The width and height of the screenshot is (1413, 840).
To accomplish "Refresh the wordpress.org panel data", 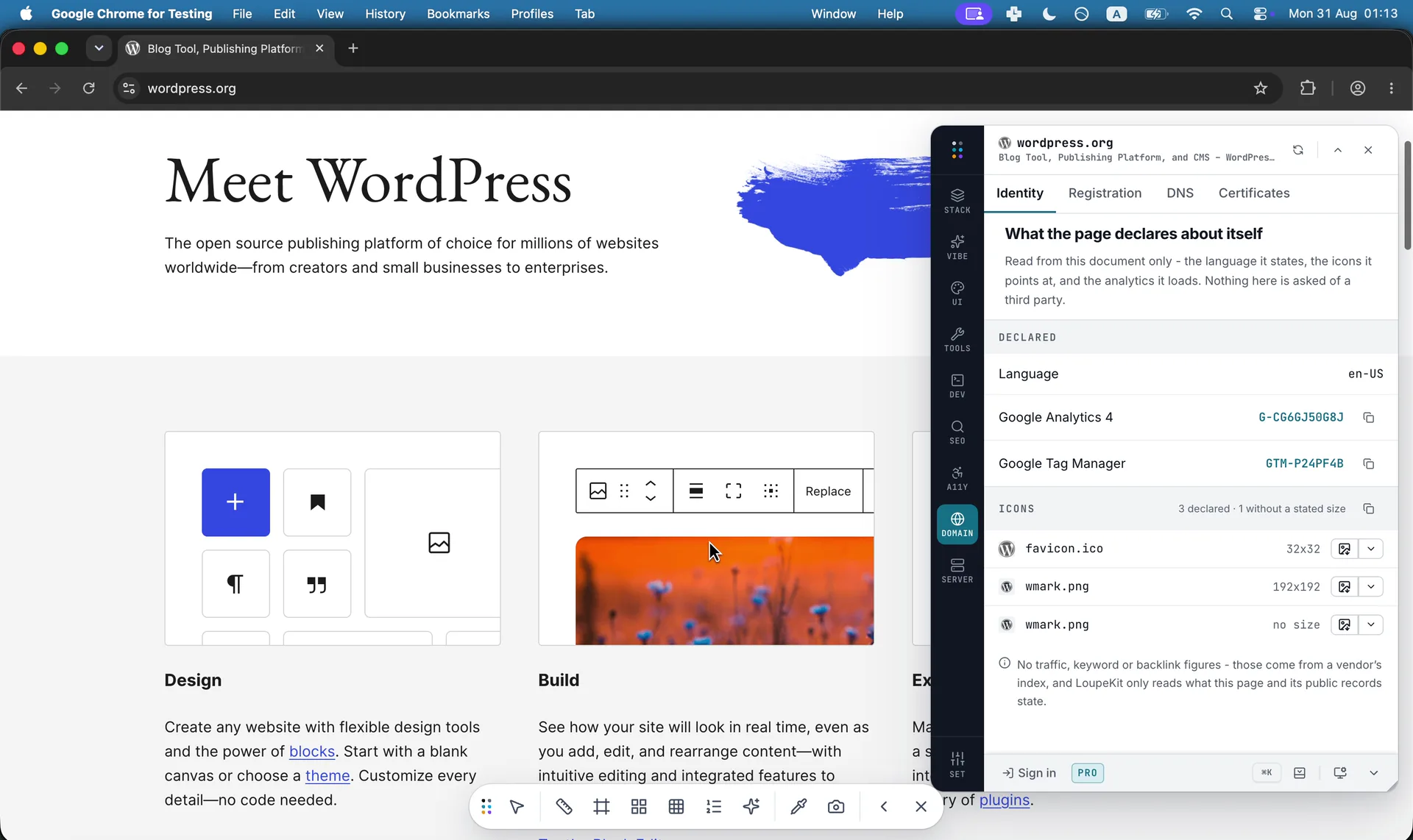I will point(1297,150).
